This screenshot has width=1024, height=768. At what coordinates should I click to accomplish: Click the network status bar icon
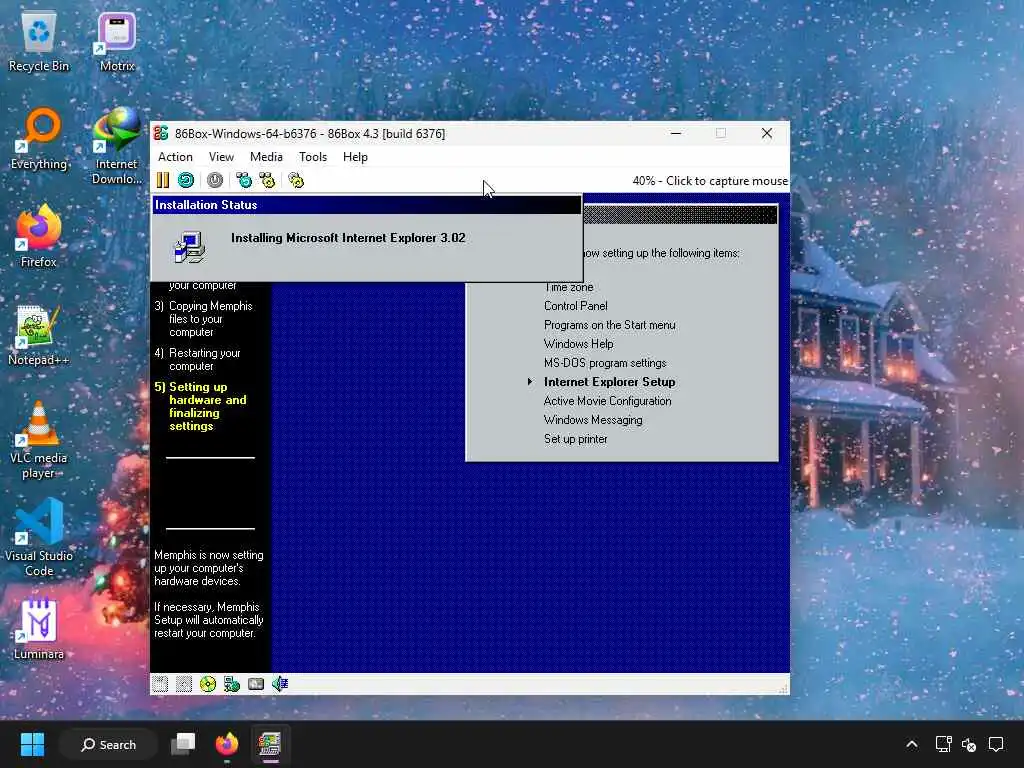pyautogui.click(x=232, y=684)
